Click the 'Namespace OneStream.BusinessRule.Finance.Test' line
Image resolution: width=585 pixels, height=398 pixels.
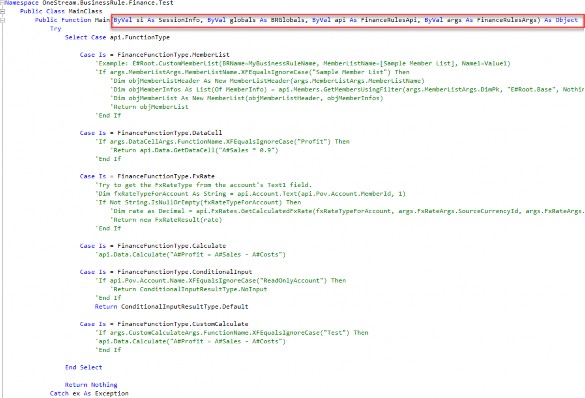pyautogui.click(x=89, y=3)
